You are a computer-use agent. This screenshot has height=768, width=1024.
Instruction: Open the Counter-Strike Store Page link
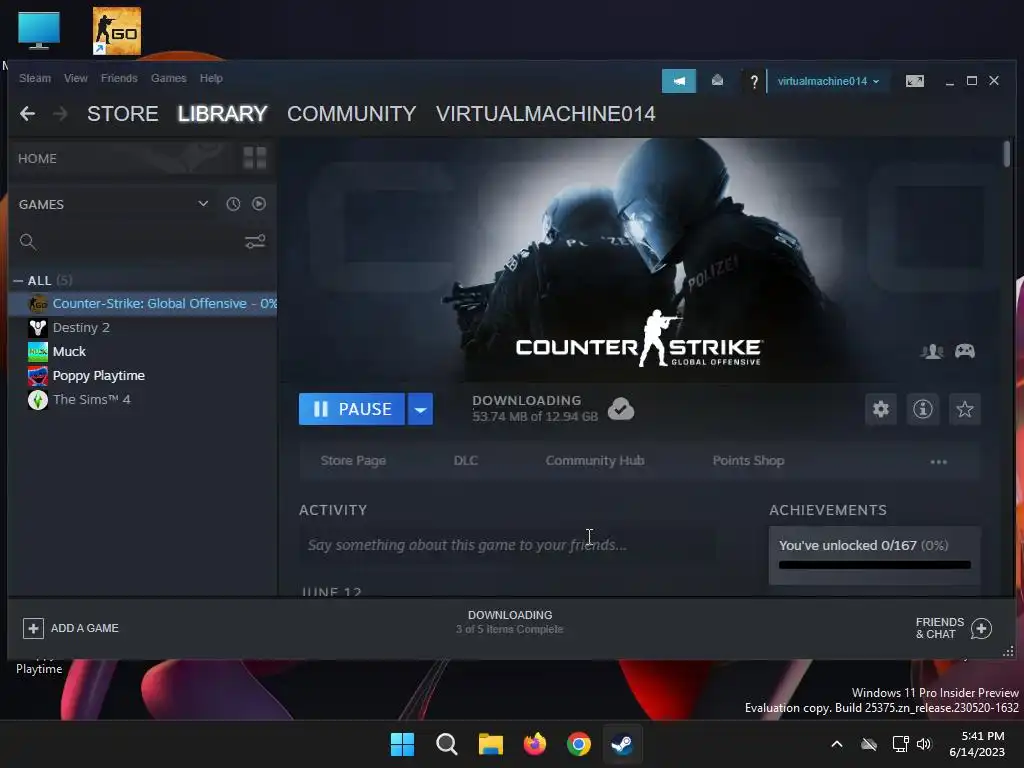(353, 460)
